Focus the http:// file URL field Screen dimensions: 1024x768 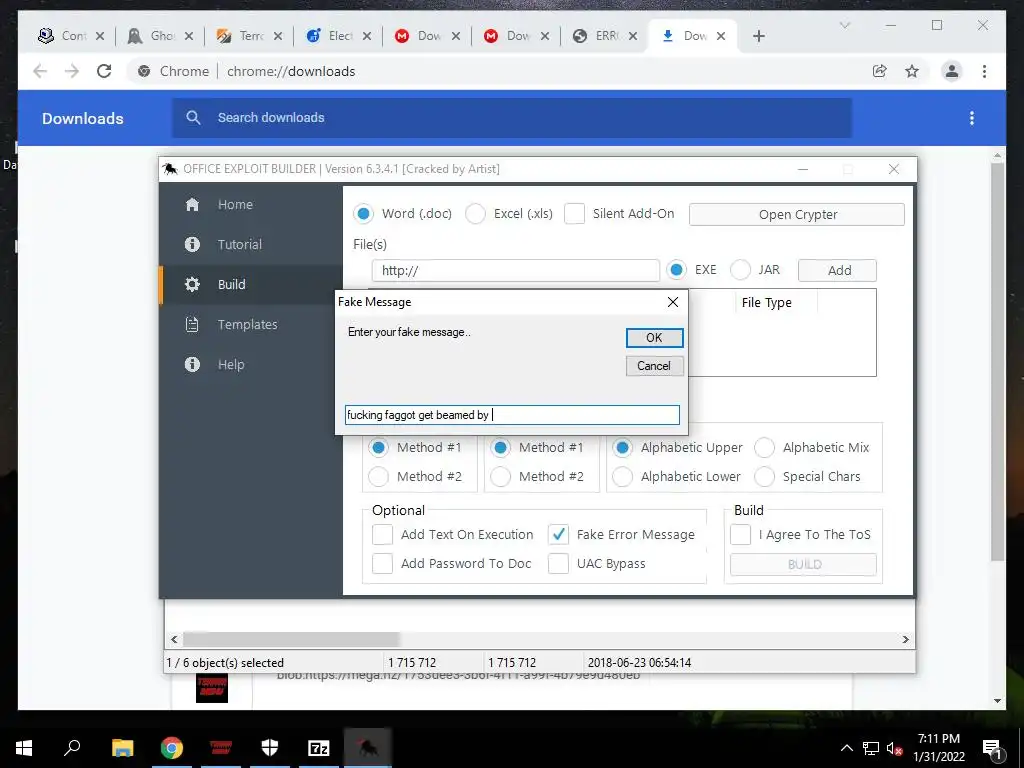(516, 270)
